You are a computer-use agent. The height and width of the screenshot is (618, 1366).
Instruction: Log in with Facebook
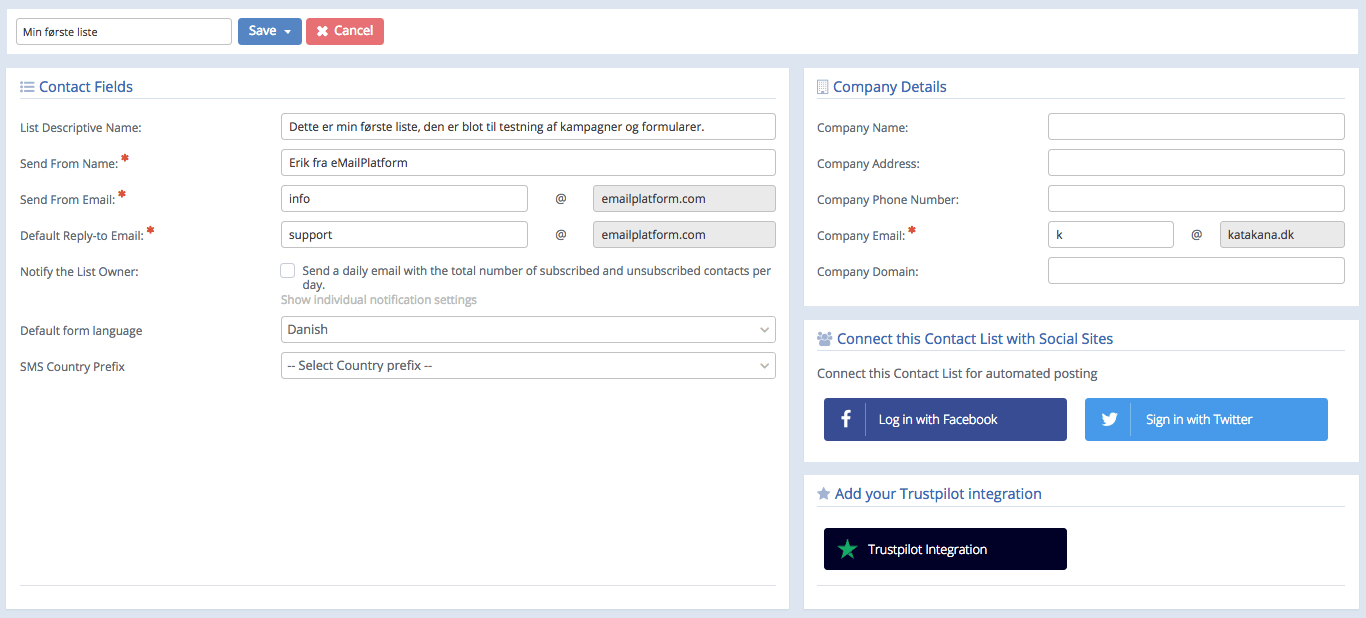945,420
